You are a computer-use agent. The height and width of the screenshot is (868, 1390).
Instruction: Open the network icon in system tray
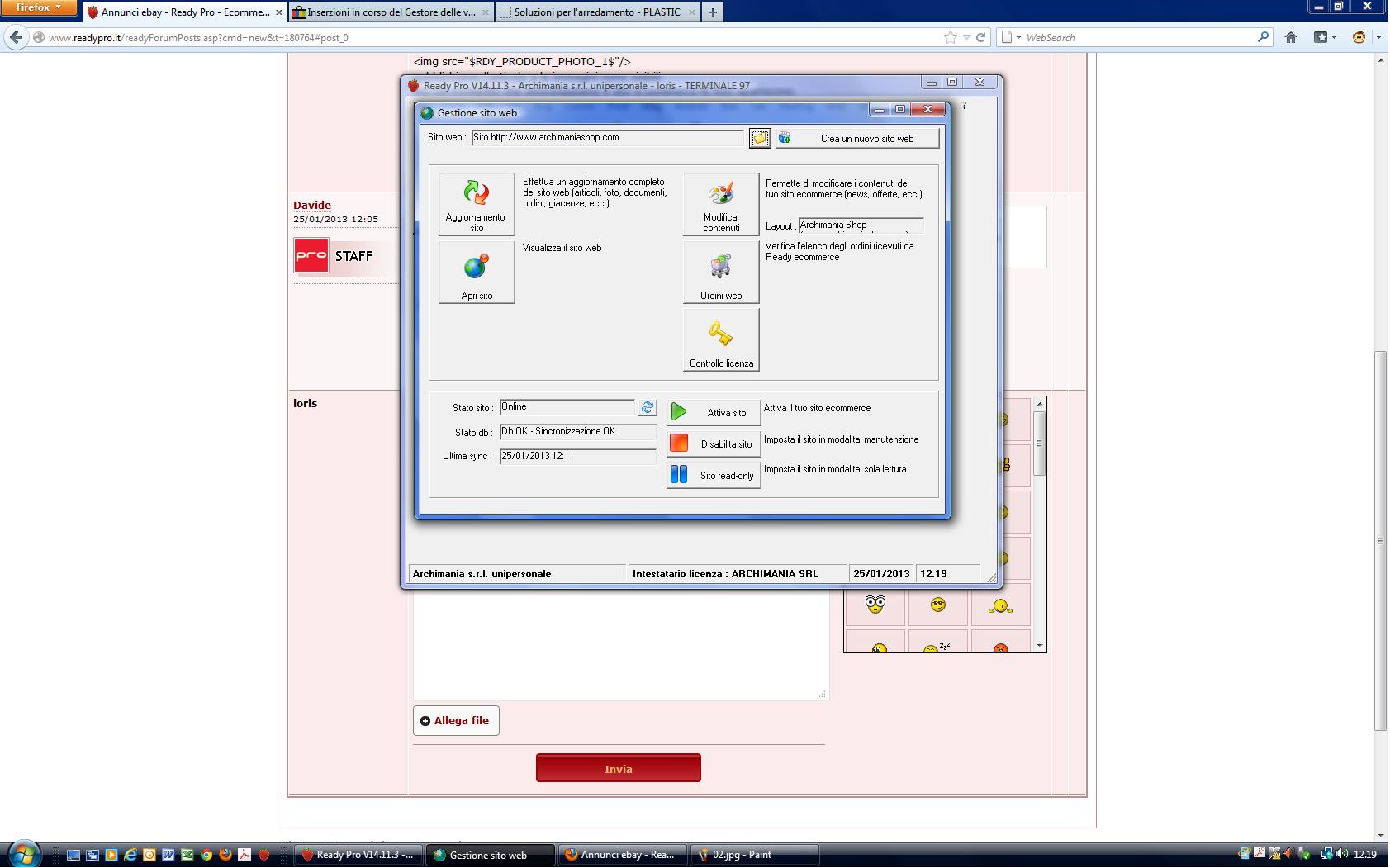pos(1326,855)
